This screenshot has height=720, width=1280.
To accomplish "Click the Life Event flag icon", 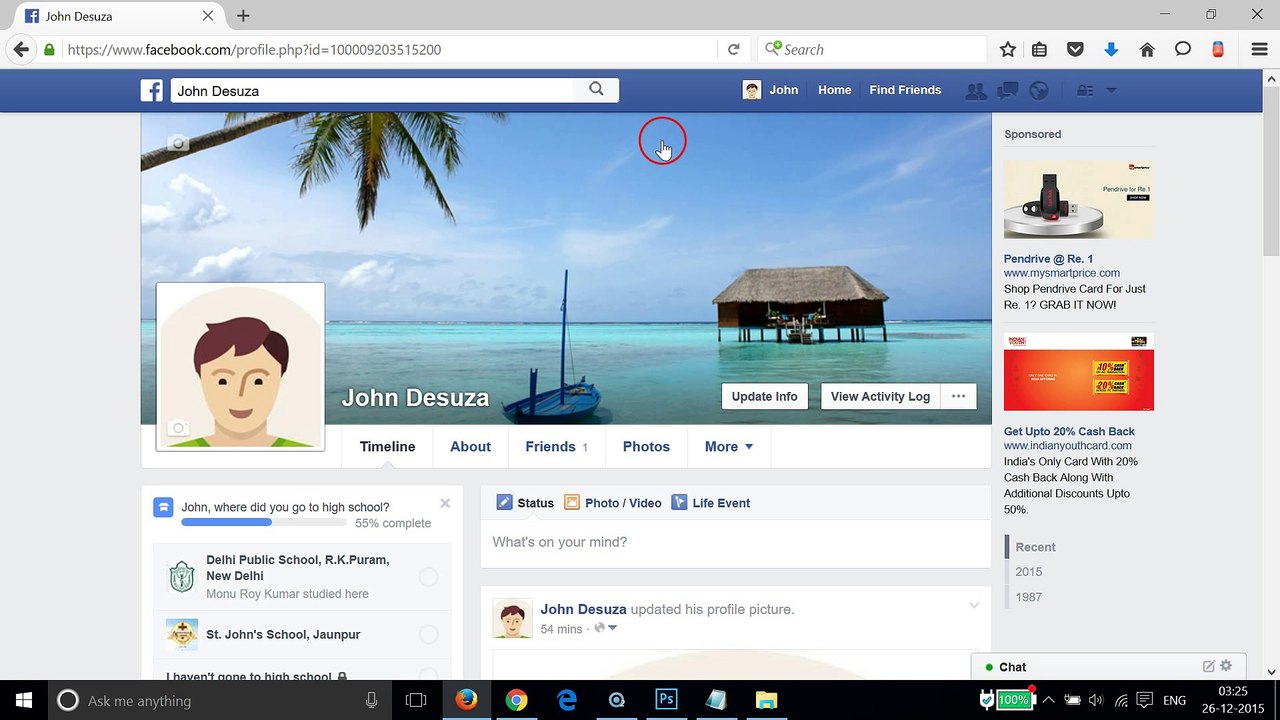I will (679, 503).
